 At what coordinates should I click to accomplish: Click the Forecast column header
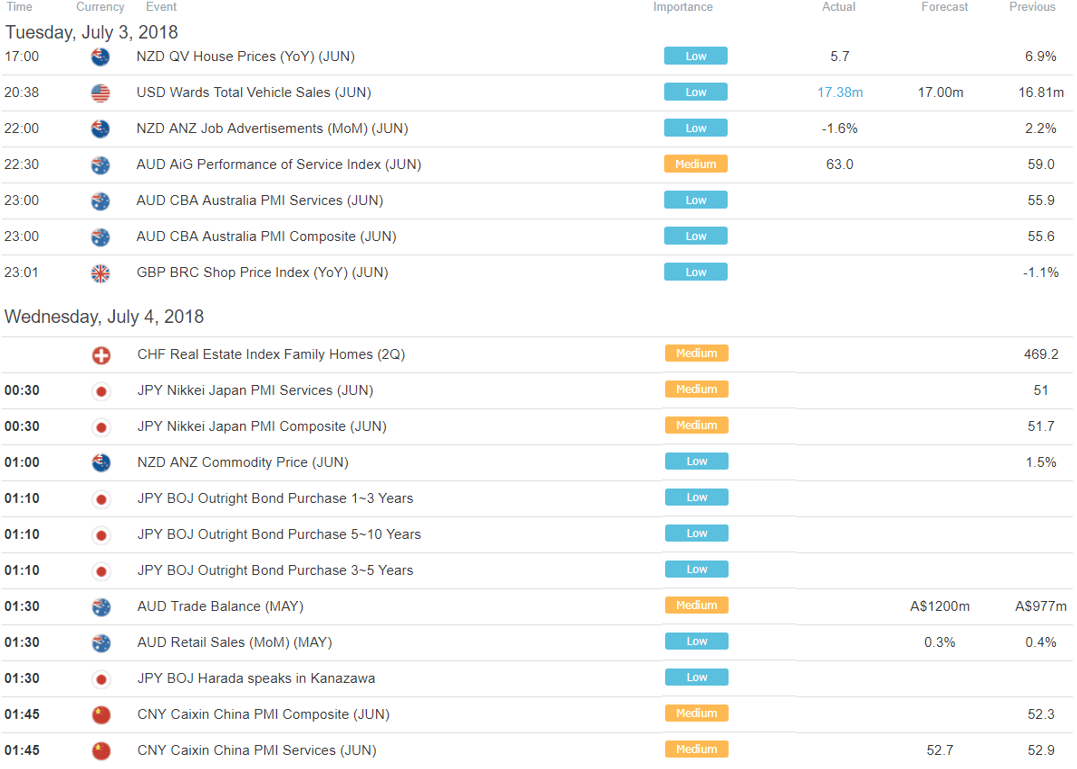[944, 7]
